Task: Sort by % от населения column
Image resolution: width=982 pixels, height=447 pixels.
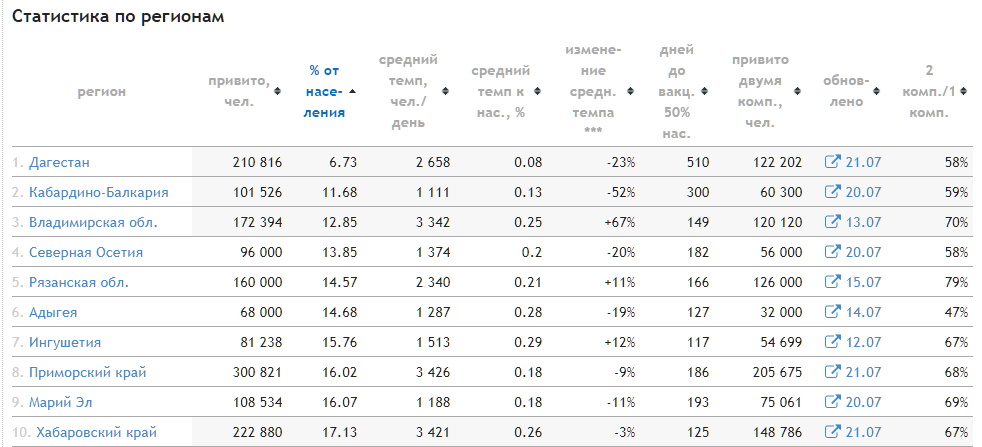Action: pos(325,91)
